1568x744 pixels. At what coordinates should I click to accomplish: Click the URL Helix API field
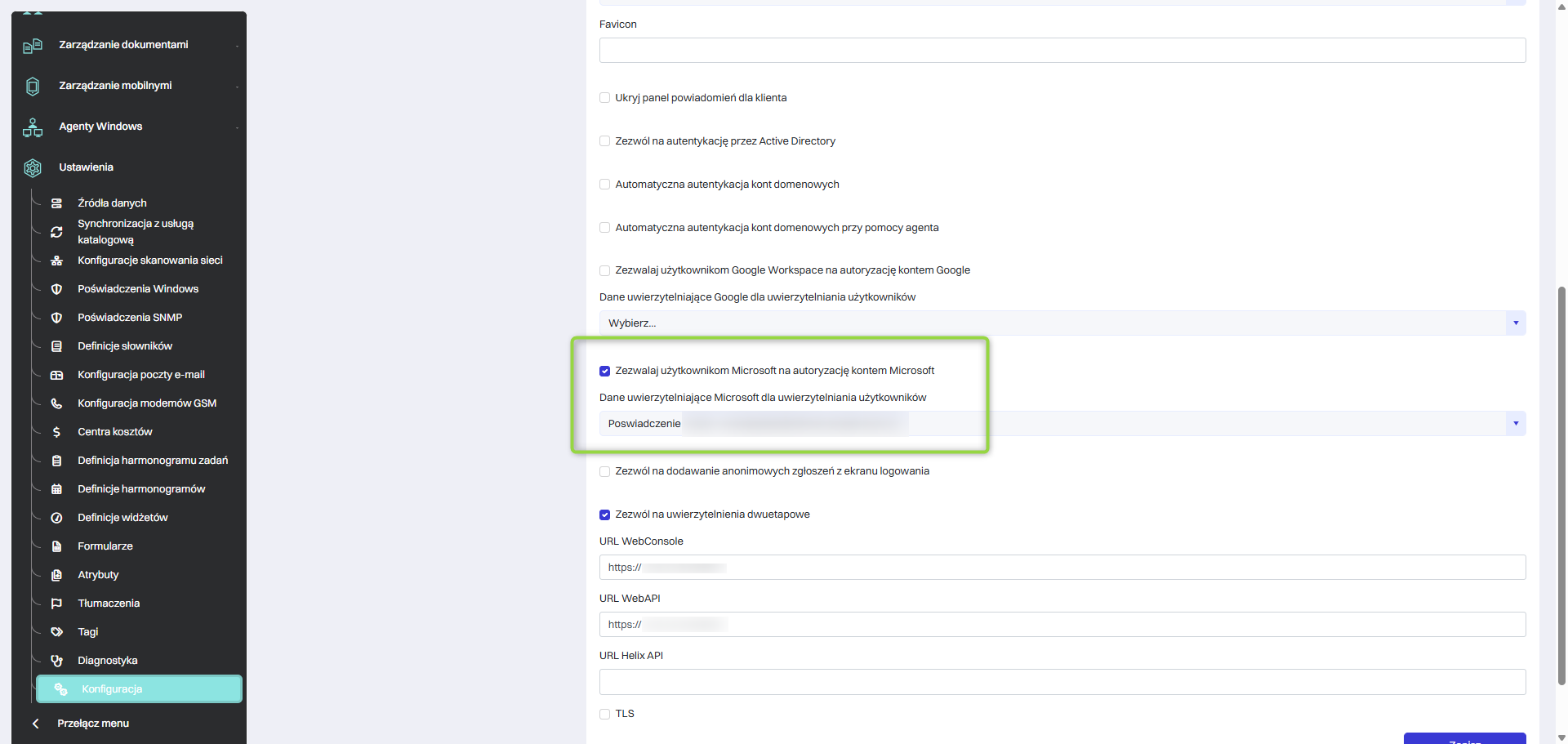pos(1062,682)
